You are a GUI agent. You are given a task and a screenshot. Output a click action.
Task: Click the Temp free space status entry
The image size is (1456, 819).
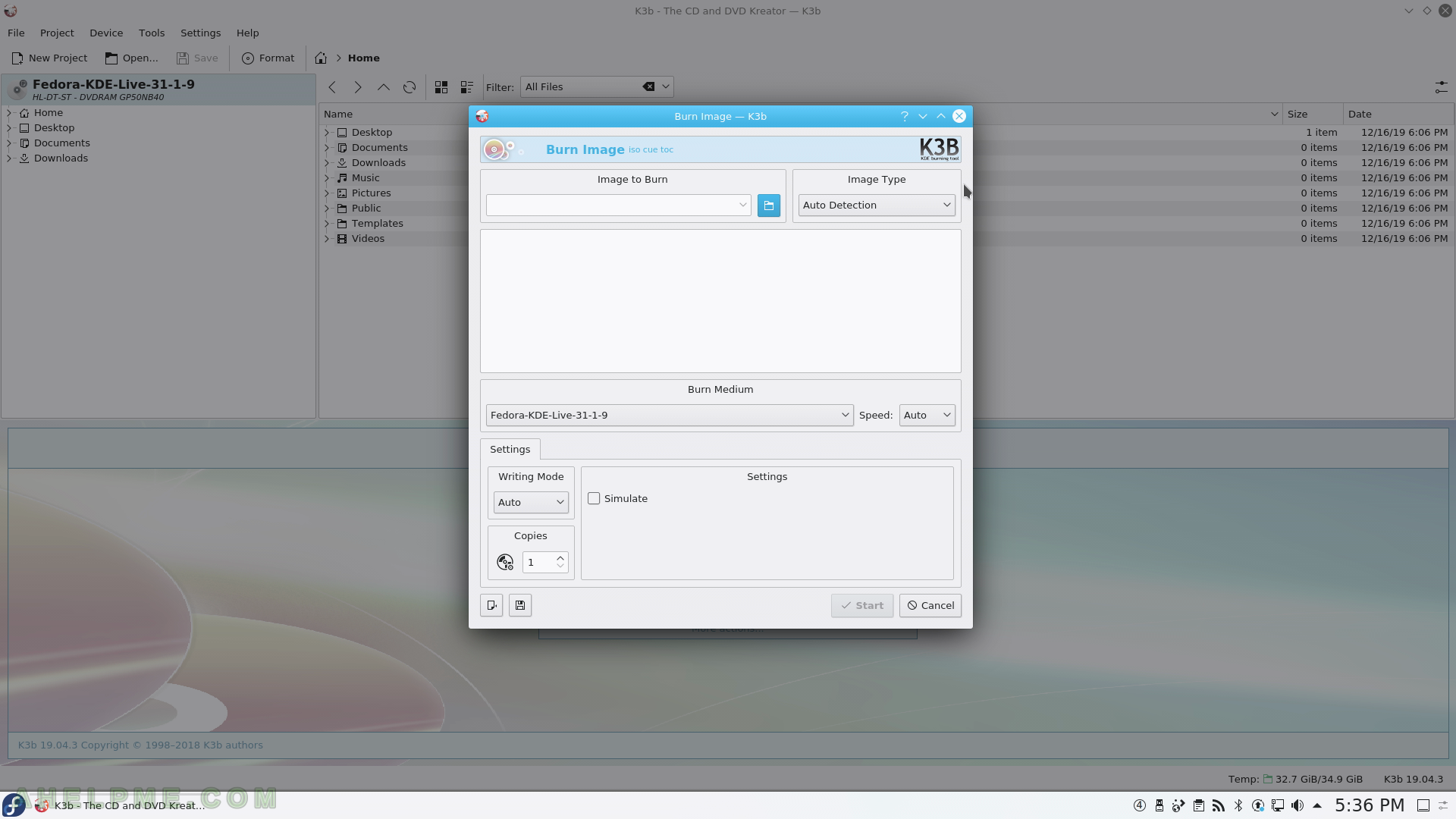click(x=1295, y=779)
